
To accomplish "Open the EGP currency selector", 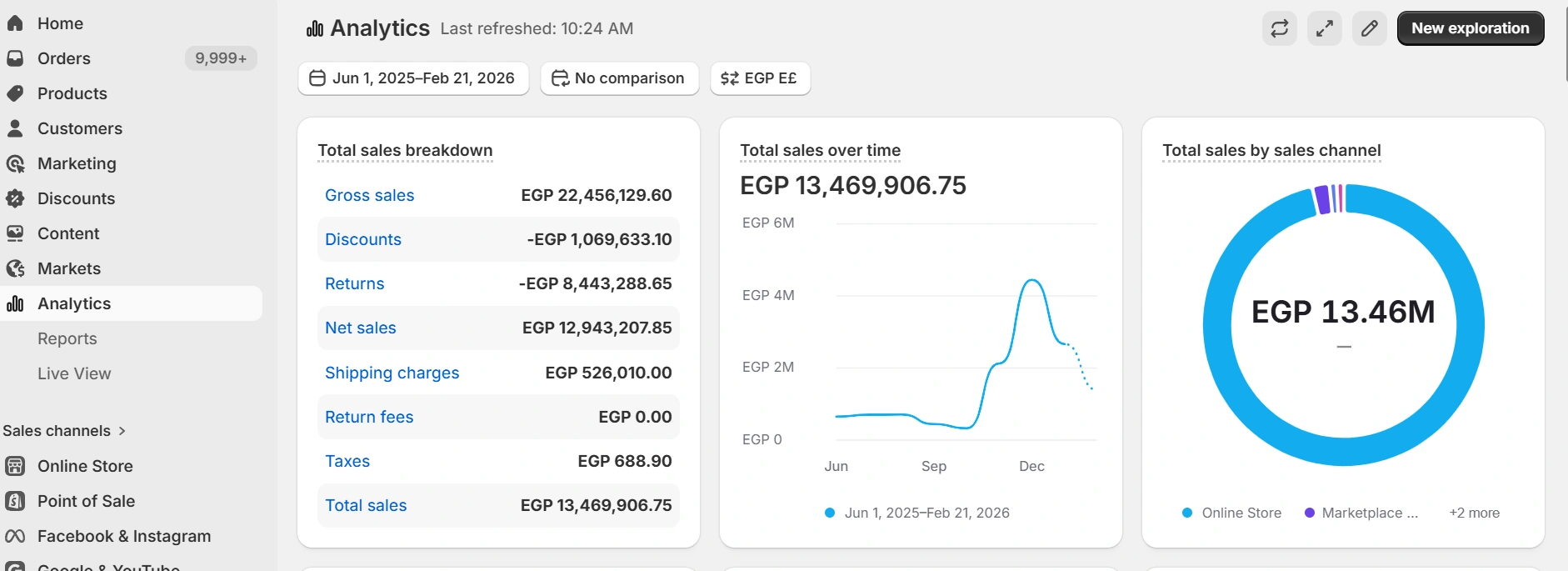I will point(761,78).
